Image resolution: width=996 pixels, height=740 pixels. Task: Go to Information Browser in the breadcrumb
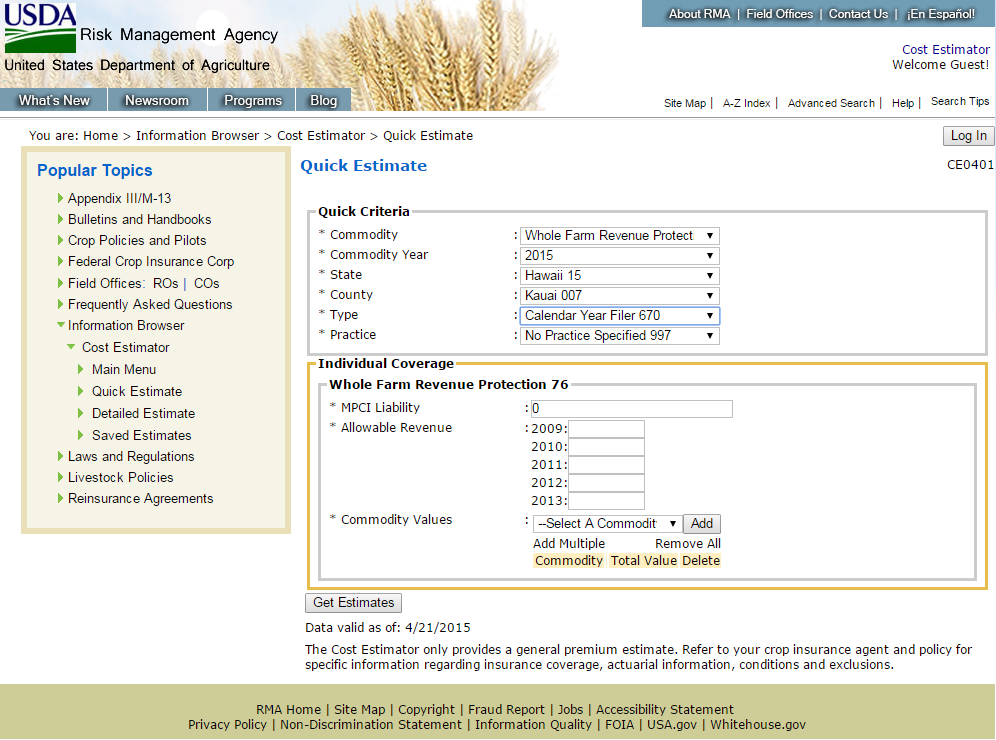click(x=198, y=136)
